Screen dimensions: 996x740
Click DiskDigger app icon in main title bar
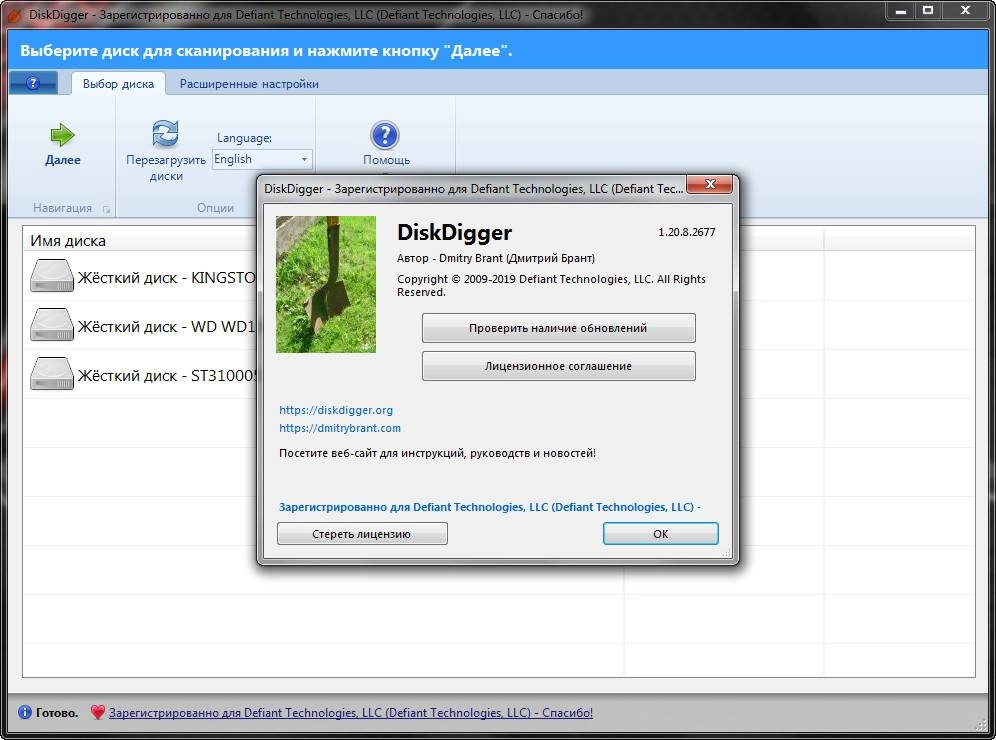[x=13, y=15]
